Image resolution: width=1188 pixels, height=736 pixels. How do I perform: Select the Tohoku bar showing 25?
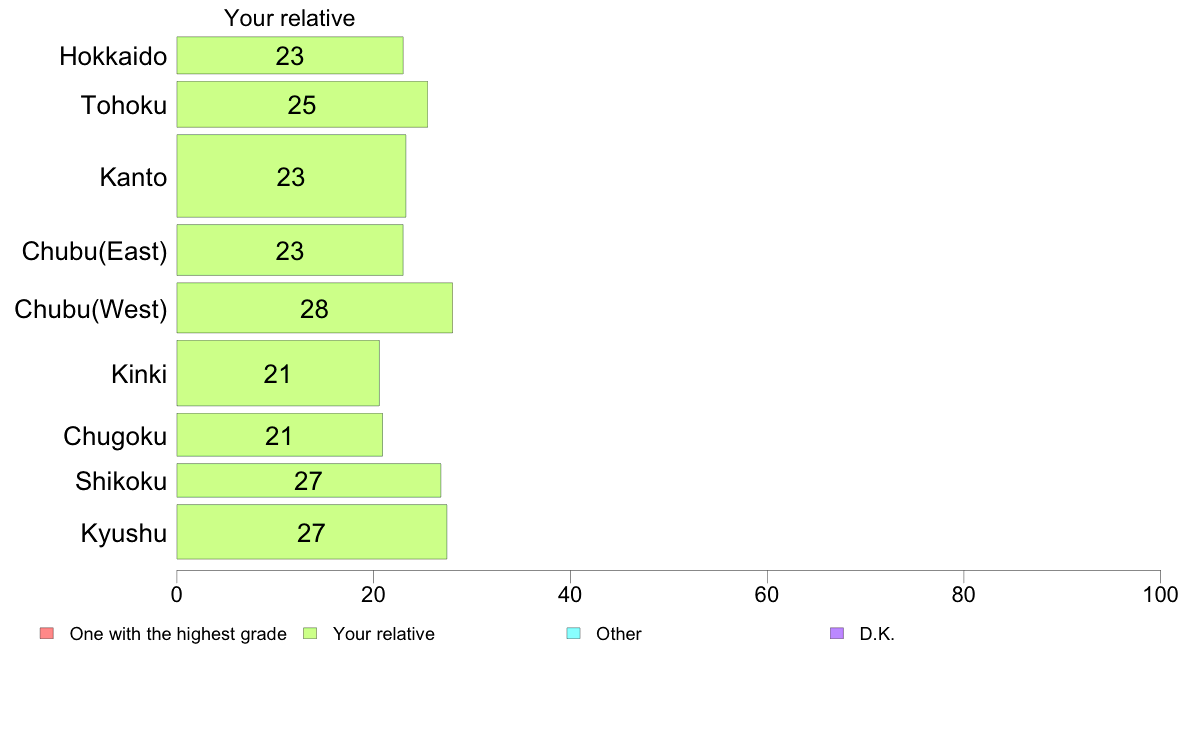coord(302,105)
